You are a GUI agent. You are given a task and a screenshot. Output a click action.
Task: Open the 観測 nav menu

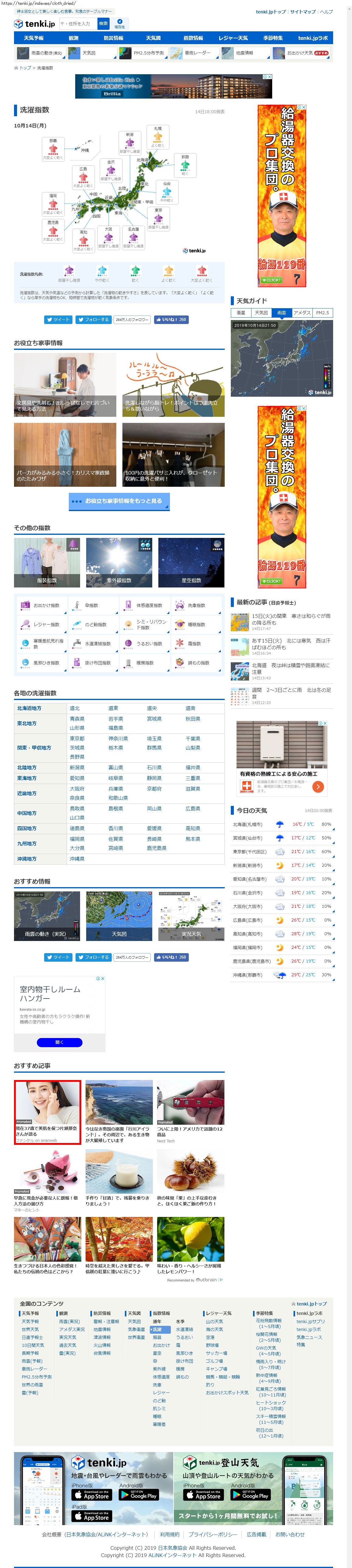point(74,38)
